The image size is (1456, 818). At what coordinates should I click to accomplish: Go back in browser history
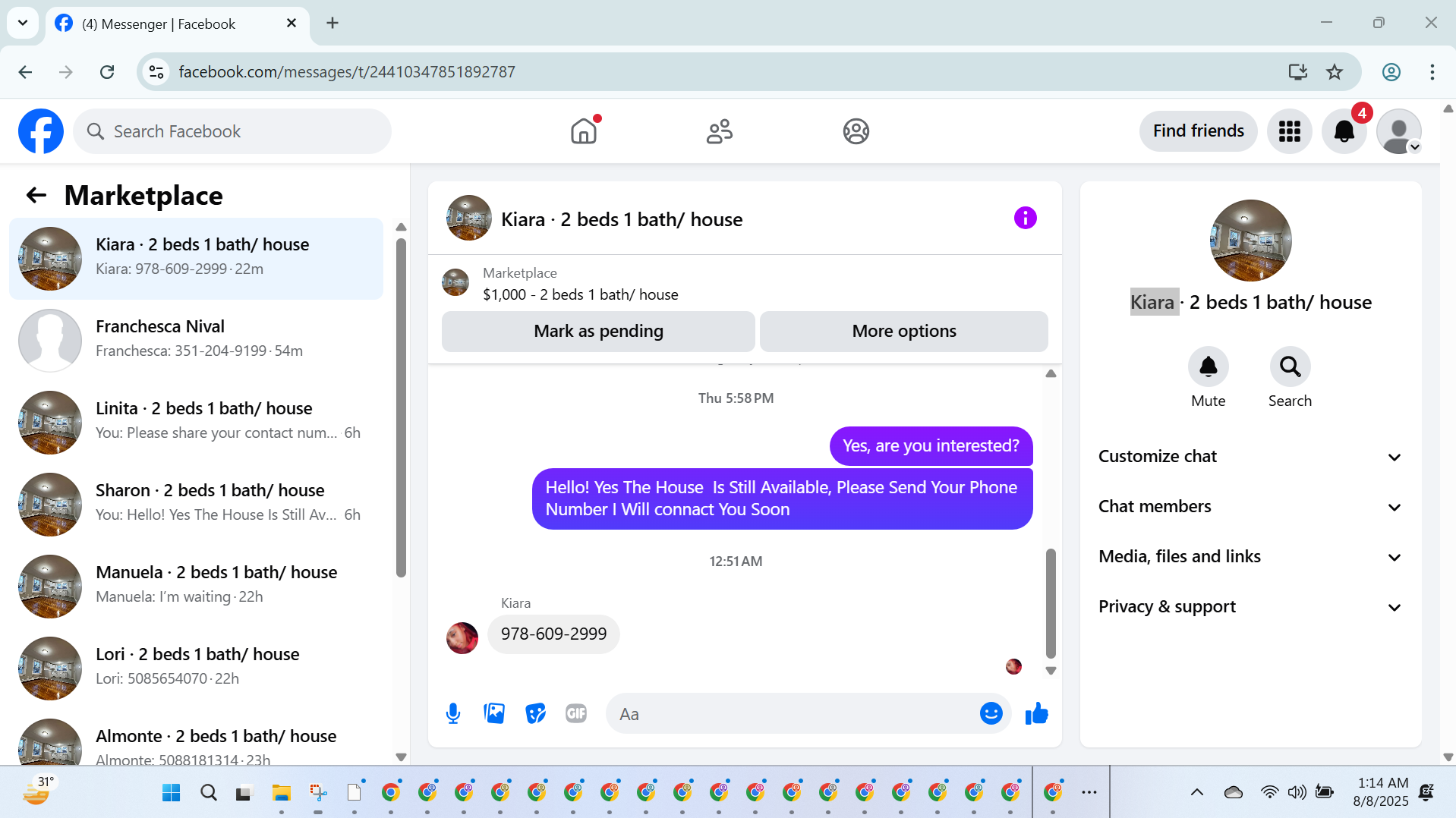click(25, 72)
